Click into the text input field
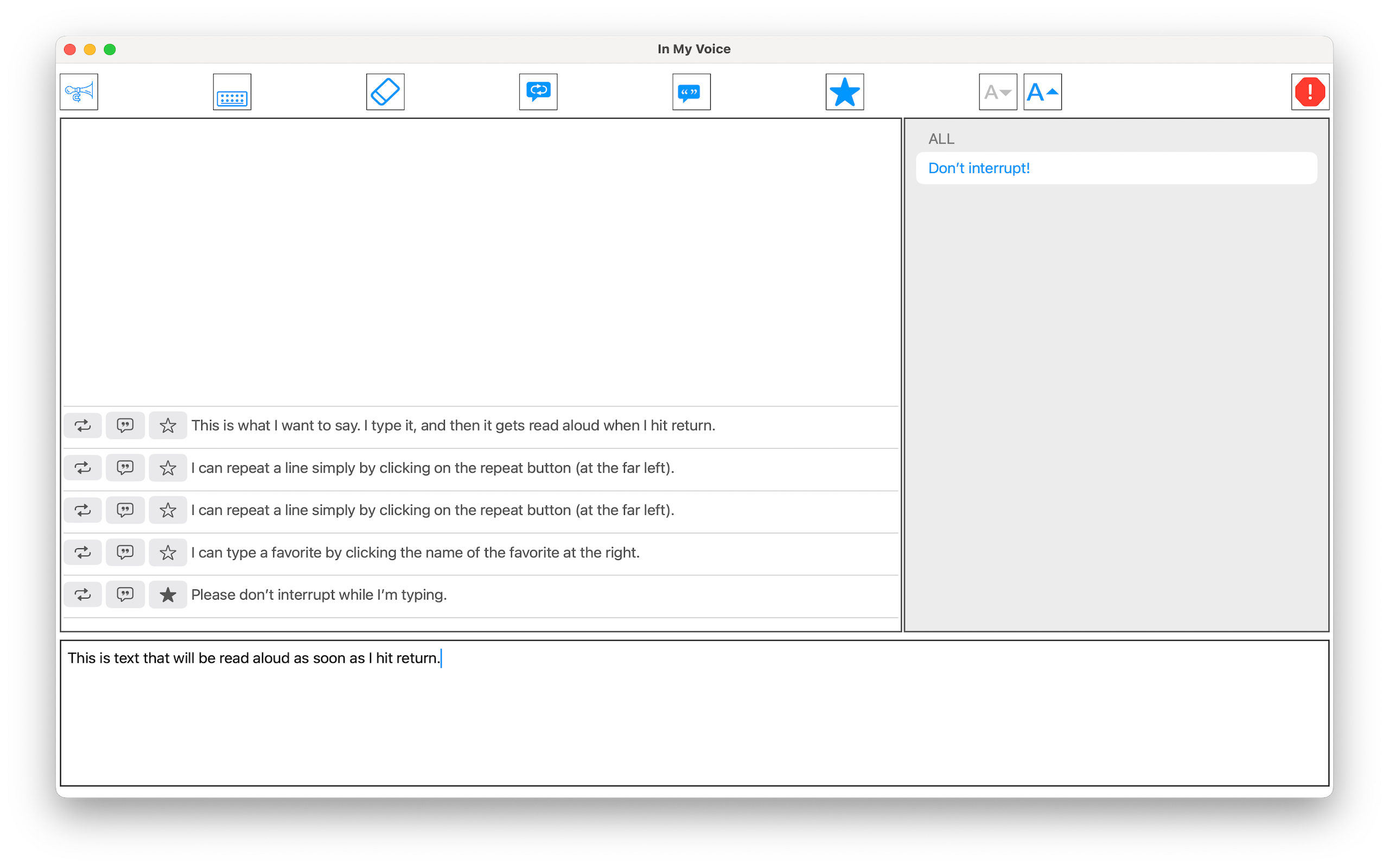The width and height of the screenshot is (1389, 868). 694,713
